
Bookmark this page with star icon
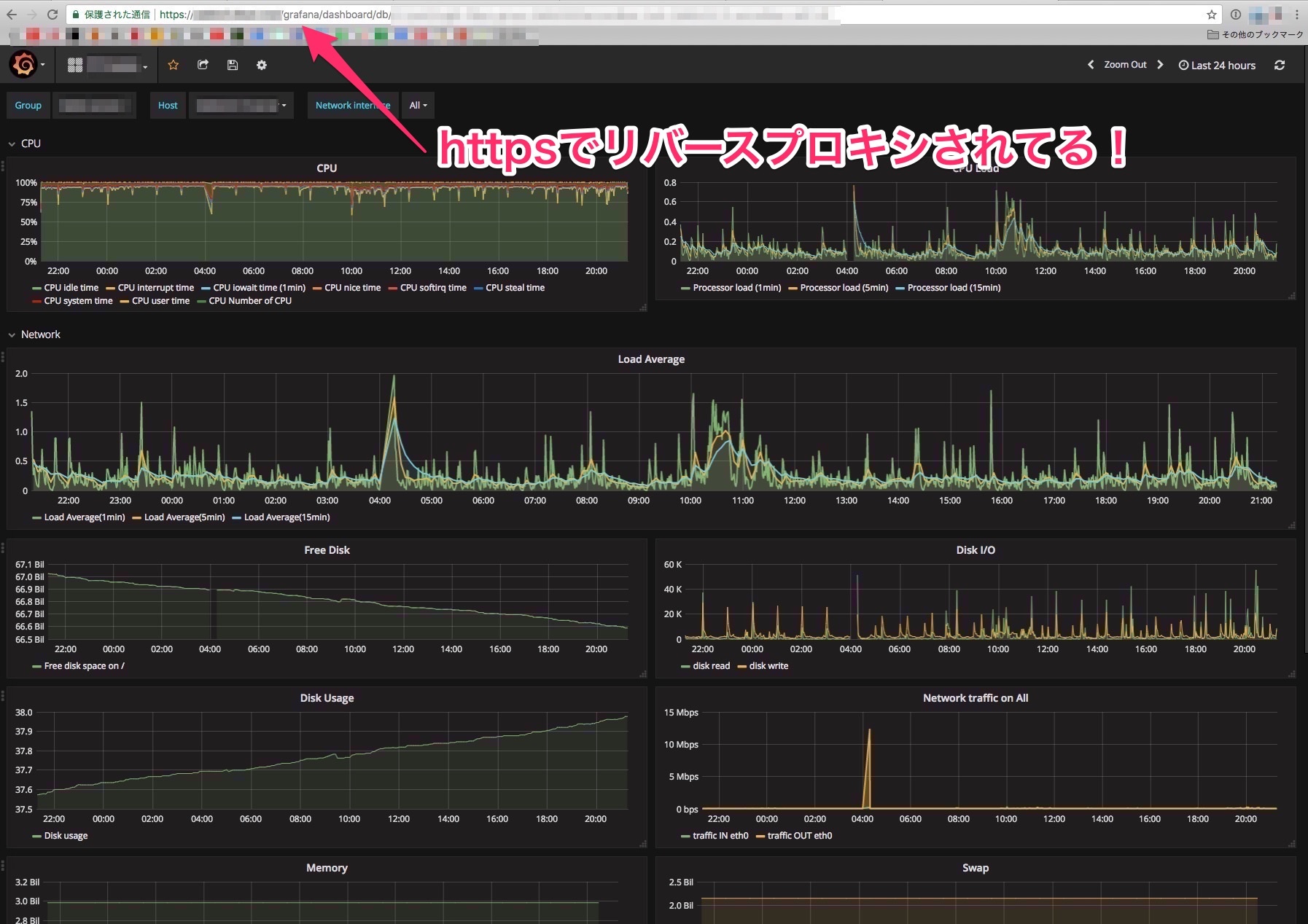pyautogui.click(x=1211, y=15)
